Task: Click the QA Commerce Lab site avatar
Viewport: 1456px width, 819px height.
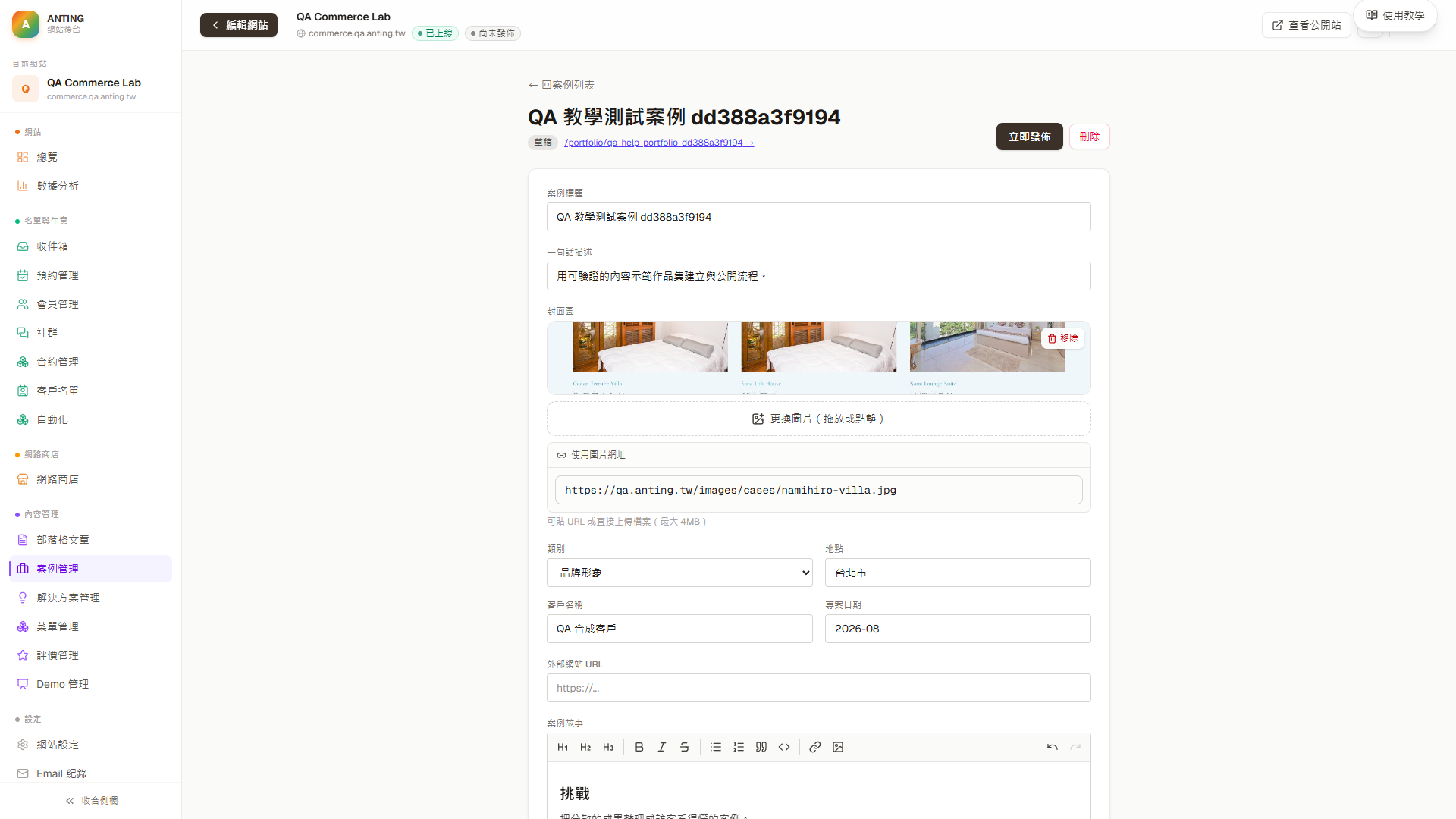Action: [26, 89]
